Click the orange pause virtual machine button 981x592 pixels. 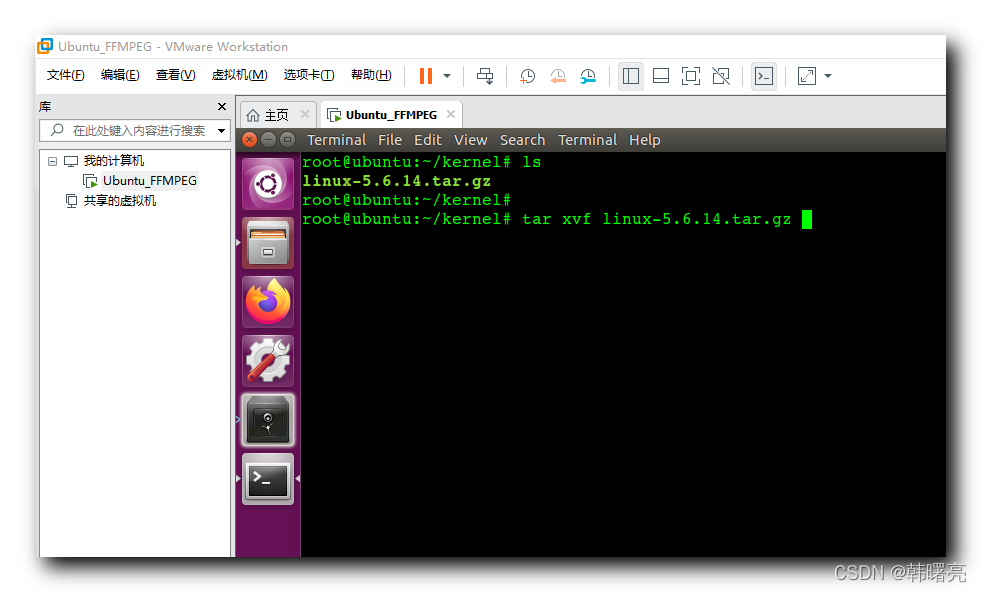(426, 76)
